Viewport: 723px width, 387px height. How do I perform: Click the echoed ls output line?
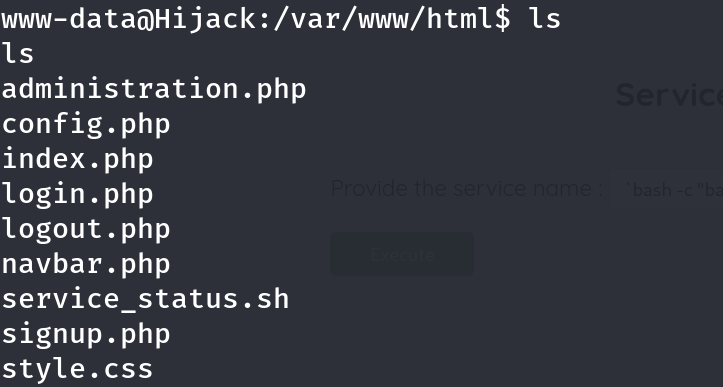pyautogui.click(x=18, y=54)
